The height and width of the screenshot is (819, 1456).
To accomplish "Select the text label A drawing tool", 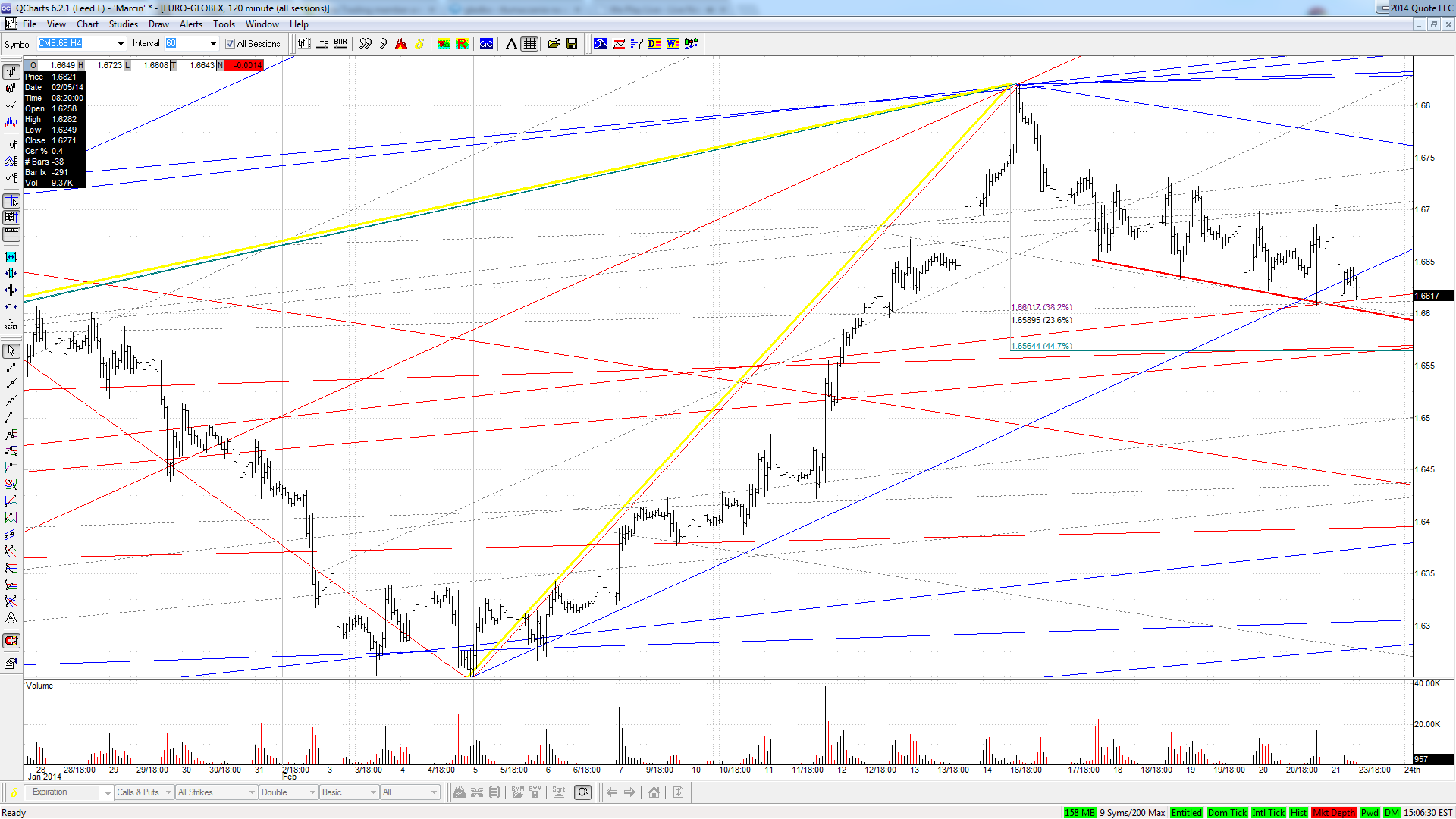I will [x=11, y=619].
